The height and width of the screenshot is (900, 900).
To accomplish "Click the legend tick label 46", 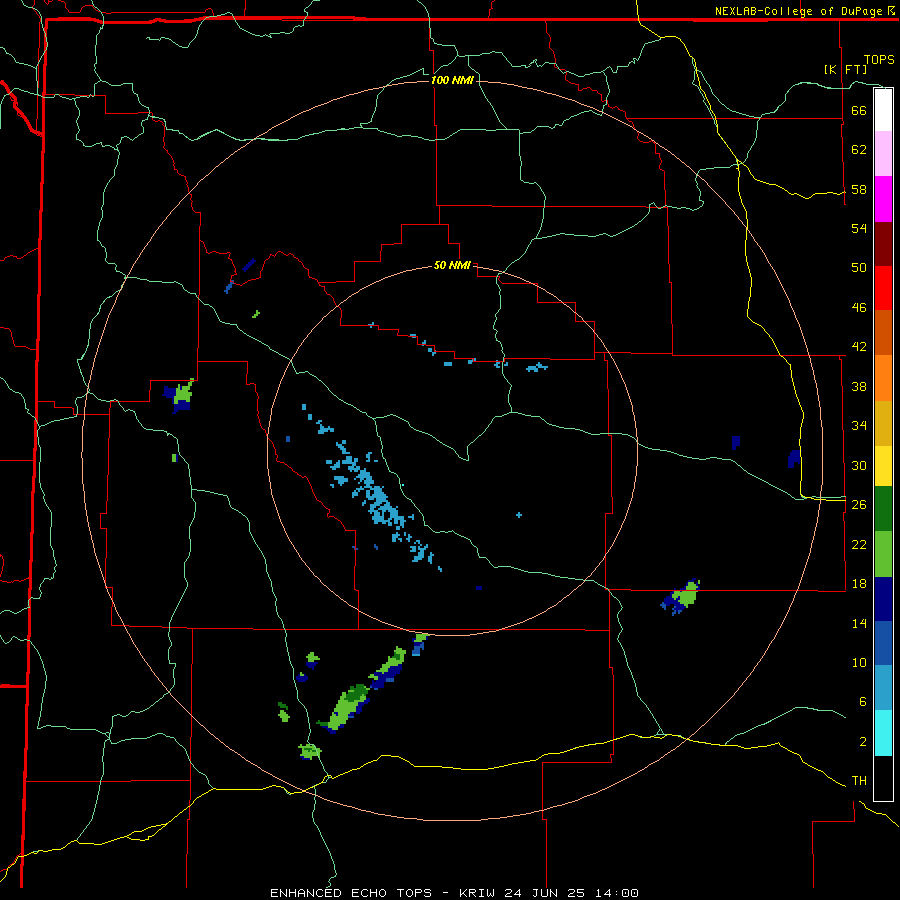I will click(859, 308).
